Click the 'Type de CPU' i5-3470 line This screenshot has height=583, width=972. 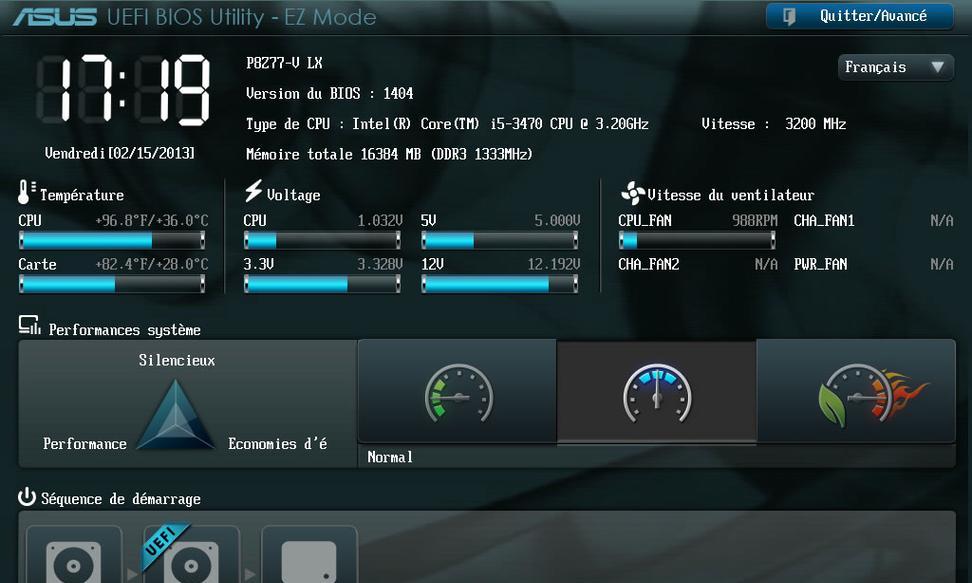point(448,124)
